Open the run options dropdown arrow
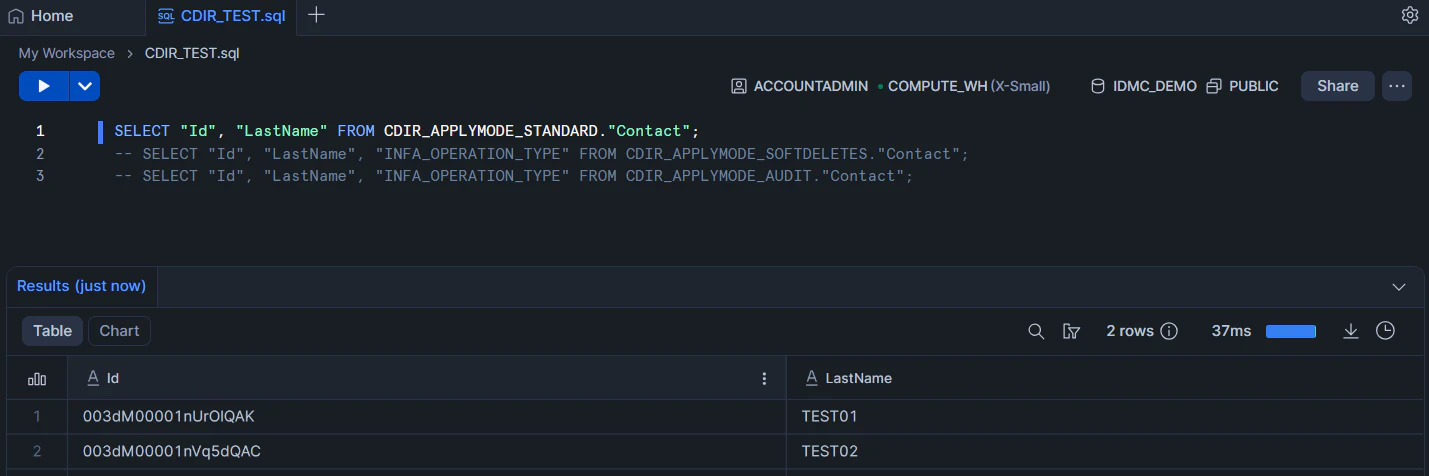Viewport: 1429px width, 476px height. click(x=84, y=86)
